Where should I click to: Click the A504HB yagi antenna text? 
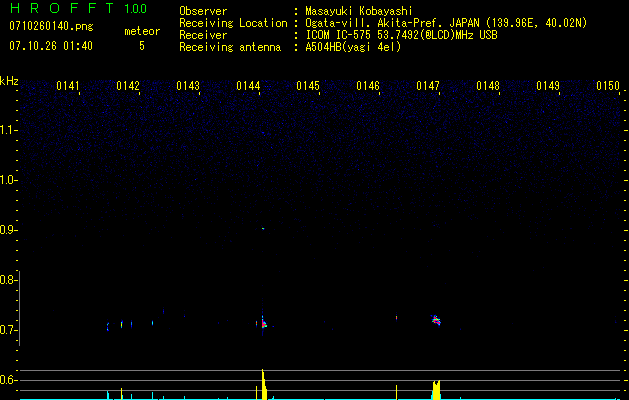click(x=353, y=47)
